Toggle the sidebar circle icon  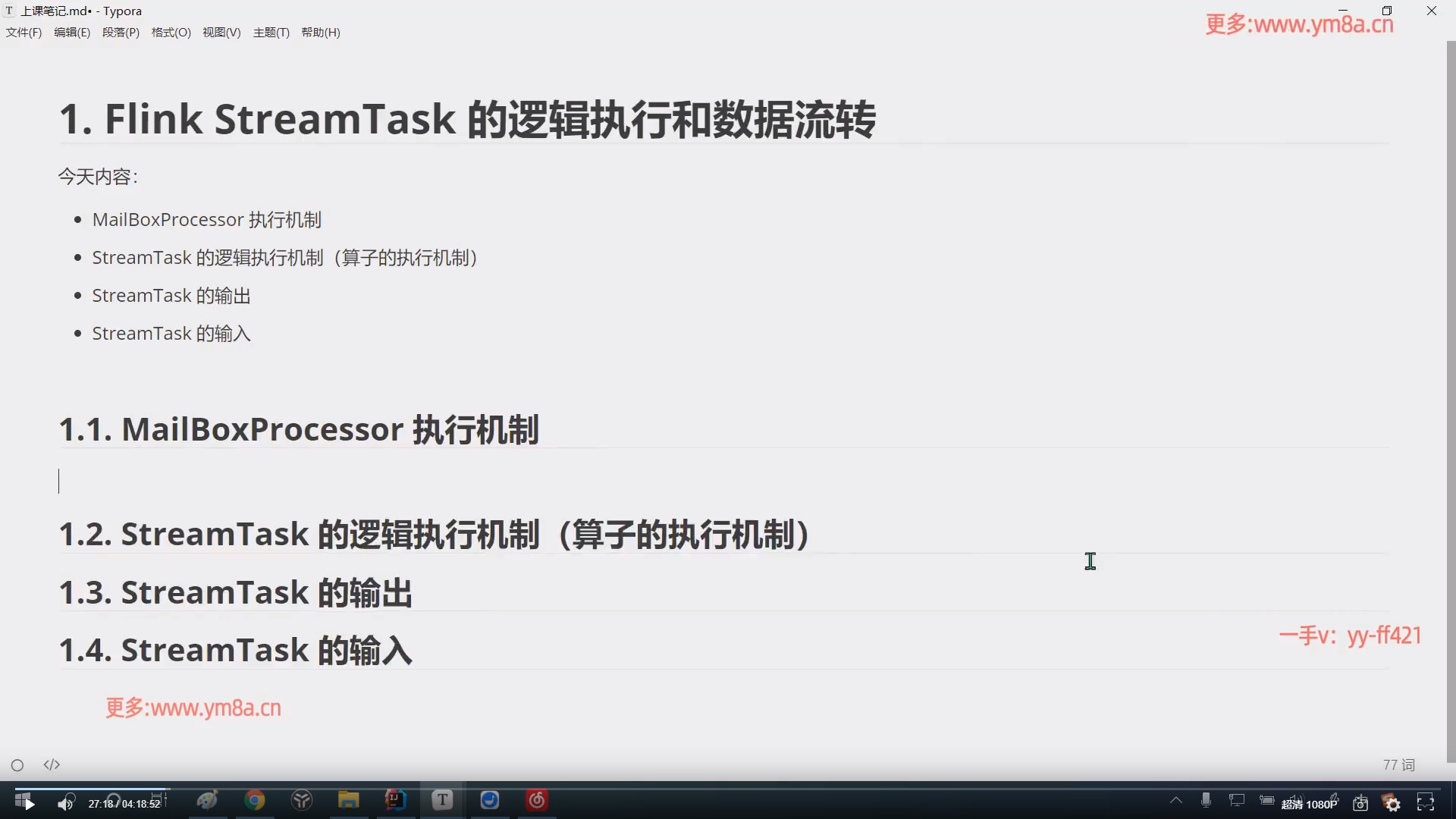pyautogui.click(x=17, y=765)
